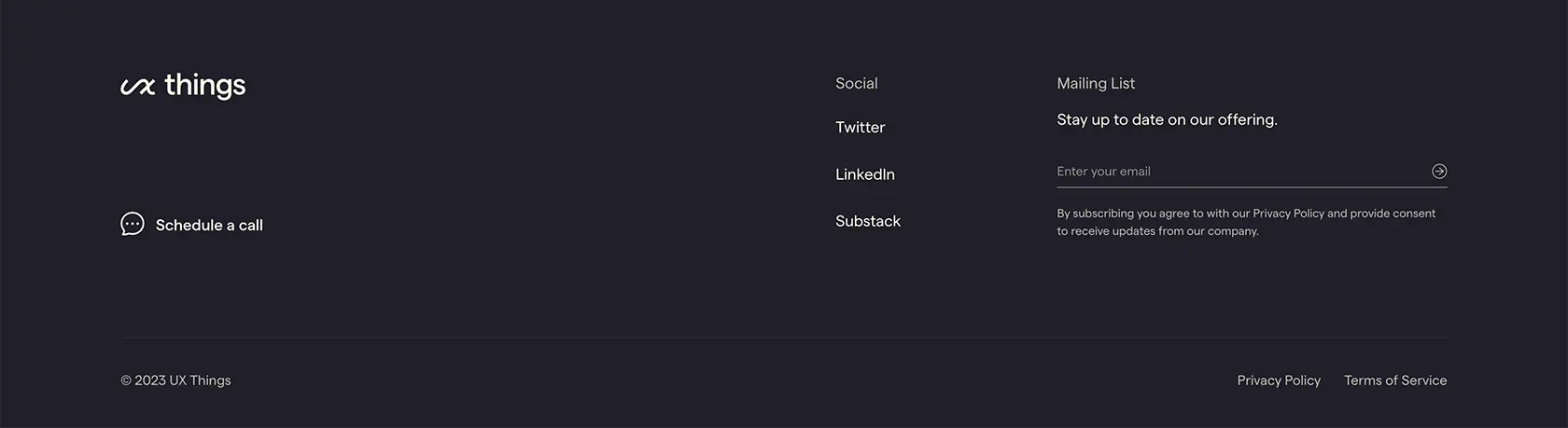Select the Mailing List heading
The height and width of the screenshot is (428, 1568).
[1096, 83]
